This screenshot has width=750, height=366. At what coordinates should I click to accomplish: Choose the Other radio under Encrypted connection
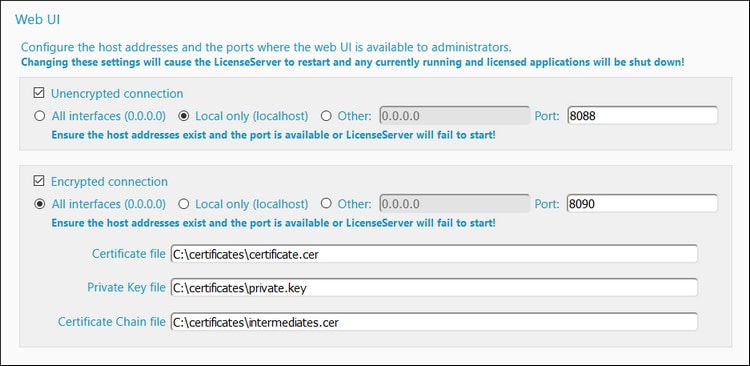[326, 204]
